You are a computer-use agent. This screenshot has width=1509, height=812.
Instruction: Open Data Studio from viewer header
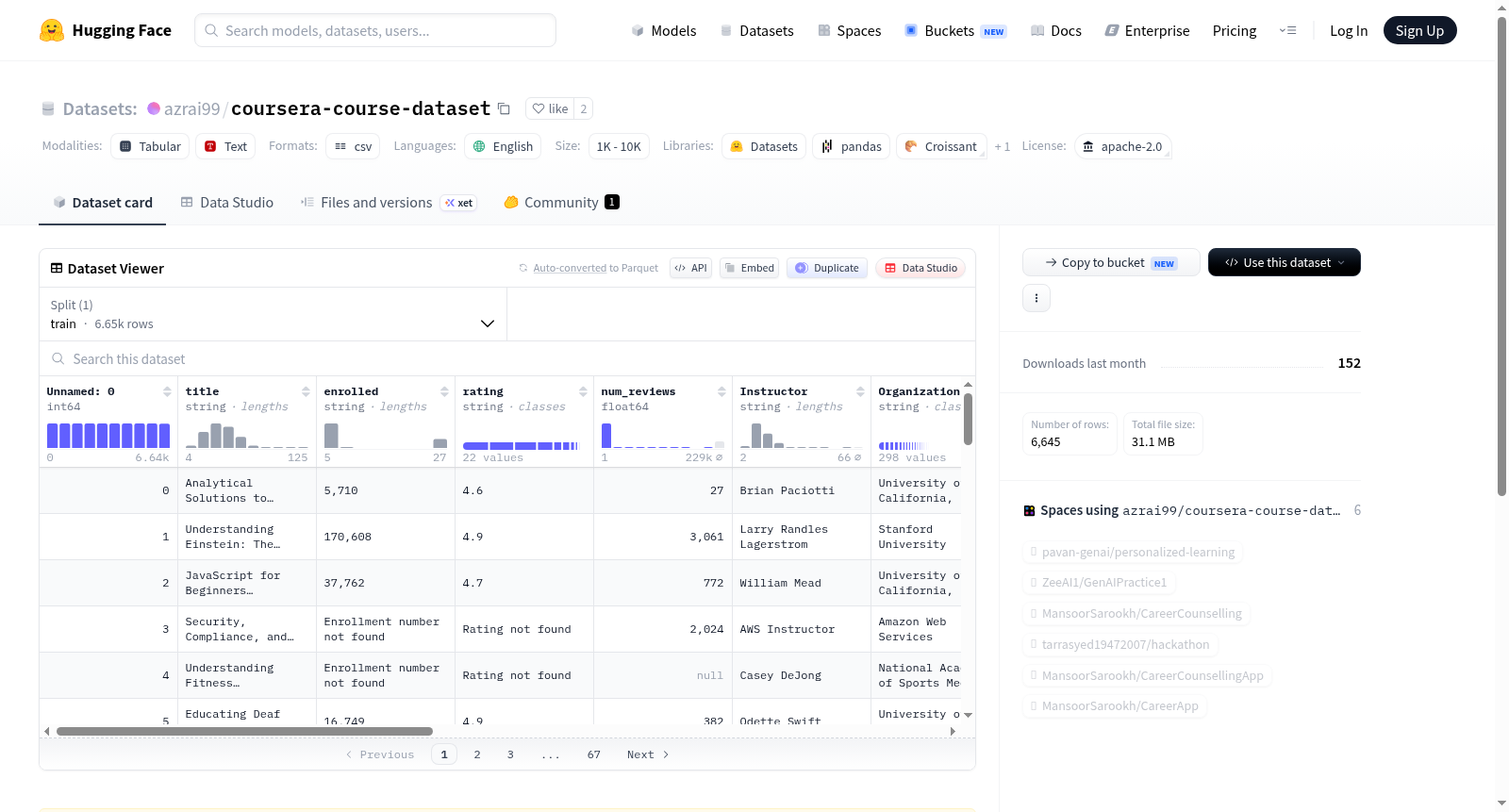920,268
